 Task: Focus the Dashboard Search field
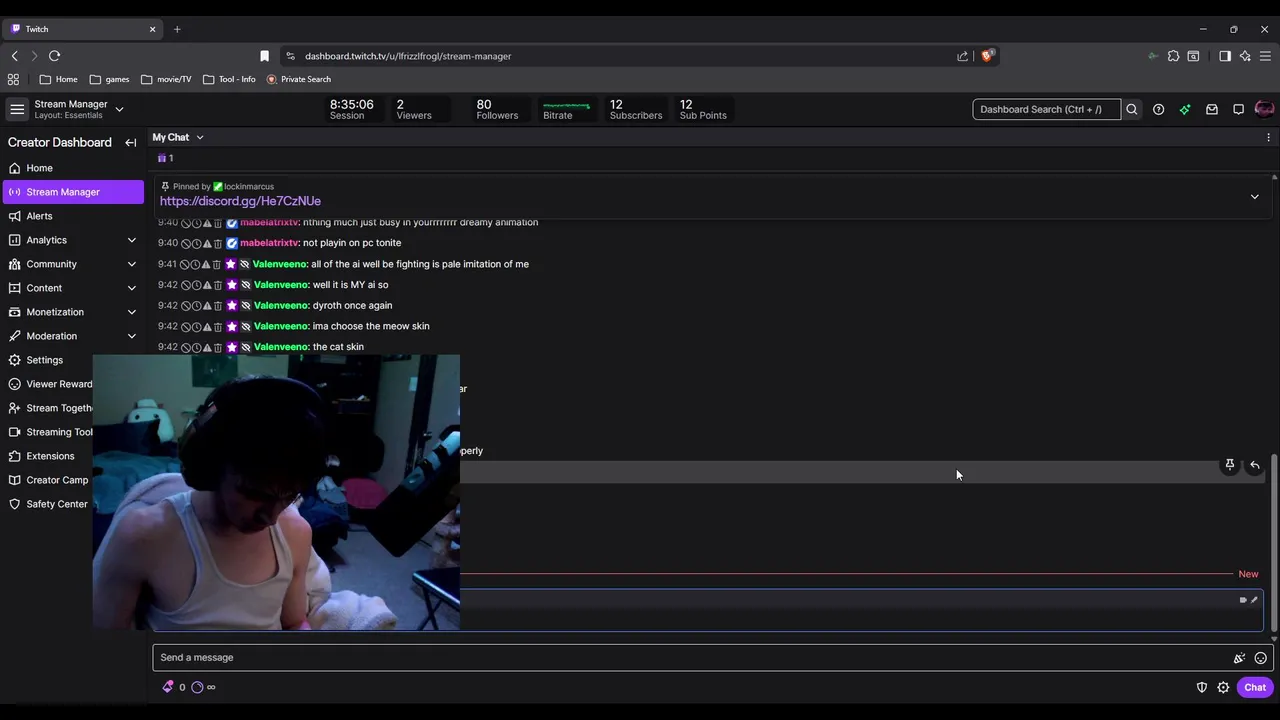pyautogui.click(x=1047, y=109)
